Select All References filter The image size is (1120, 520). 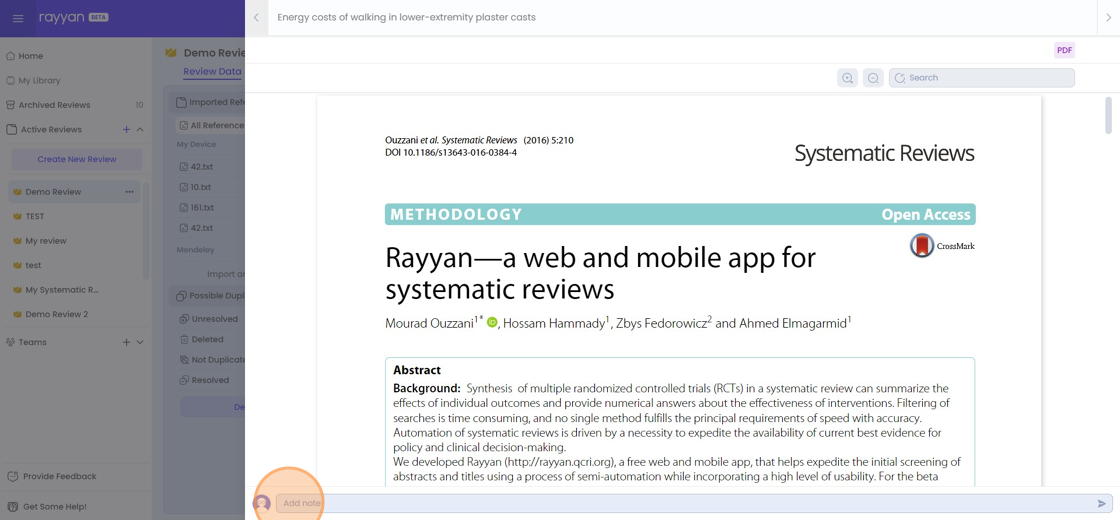click(211, 125)
